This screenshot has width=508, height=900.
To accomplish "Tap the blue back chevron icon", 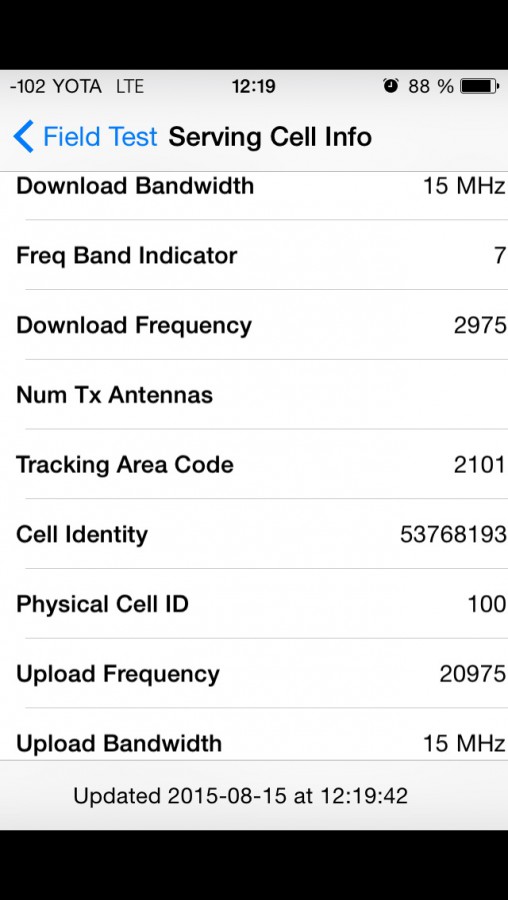I will (x=24, y=137).
